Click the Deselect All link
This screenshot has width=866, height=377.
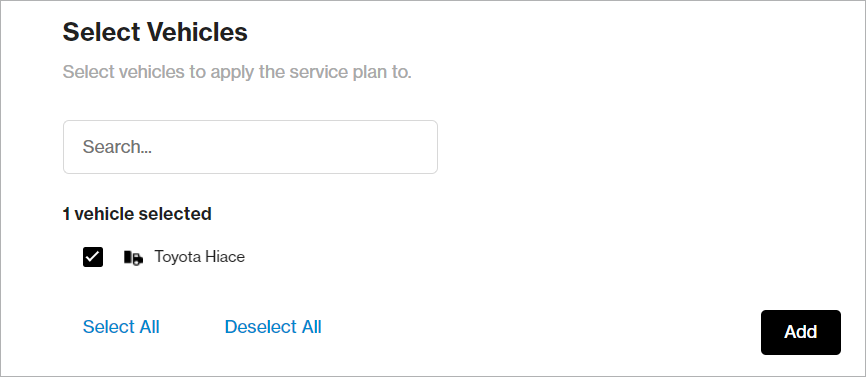click(273, 327)
